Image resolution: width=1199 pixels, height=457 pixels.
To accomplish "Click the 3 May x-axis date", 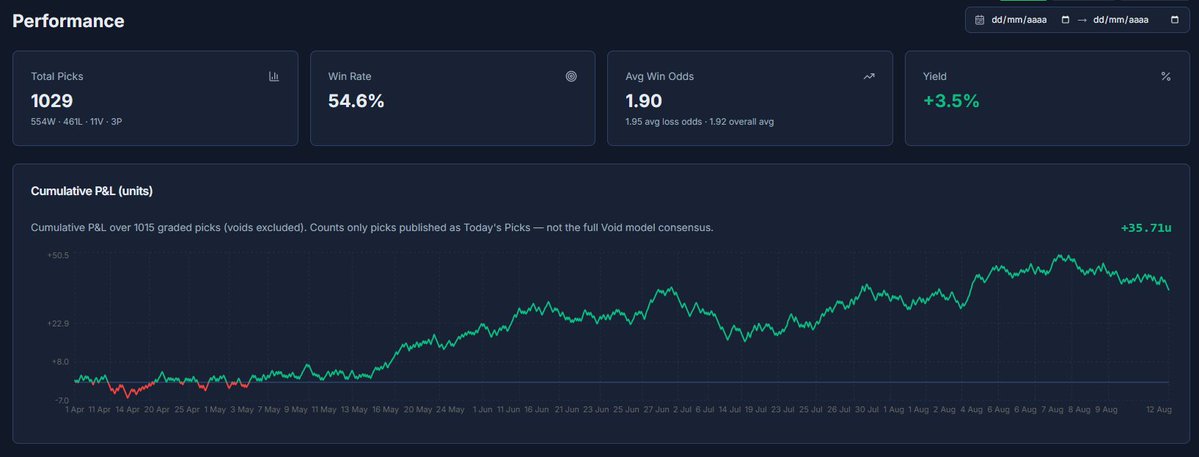I will [x=242, y=410].
